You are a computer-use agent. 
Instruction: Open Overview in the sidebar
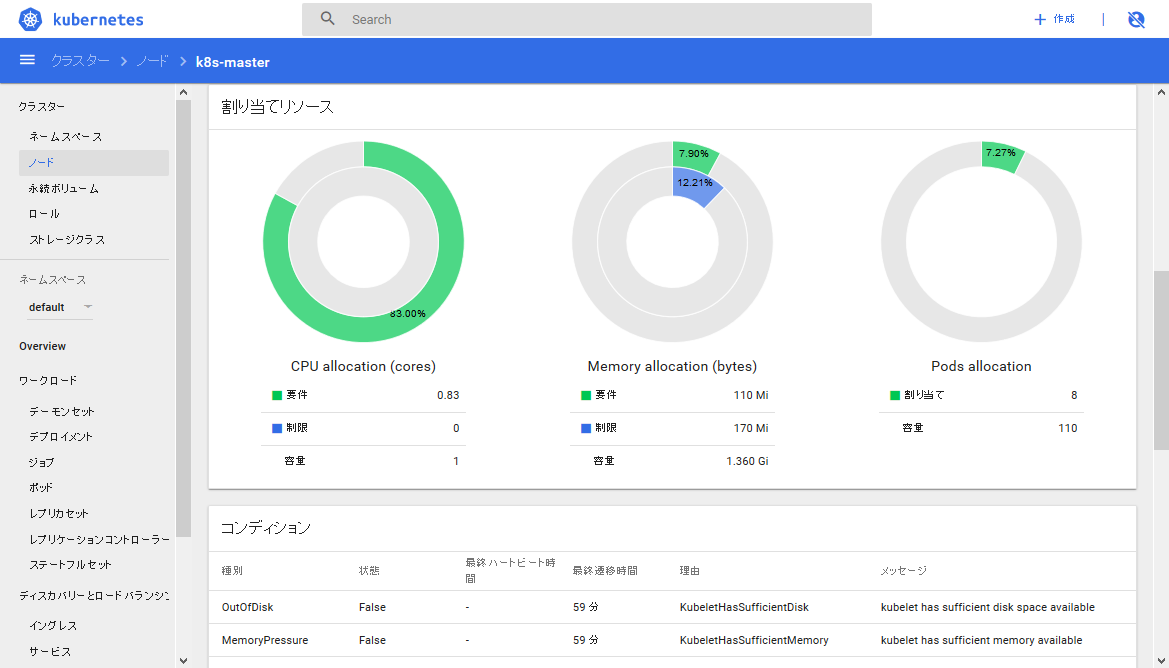(x=42, y=346)
